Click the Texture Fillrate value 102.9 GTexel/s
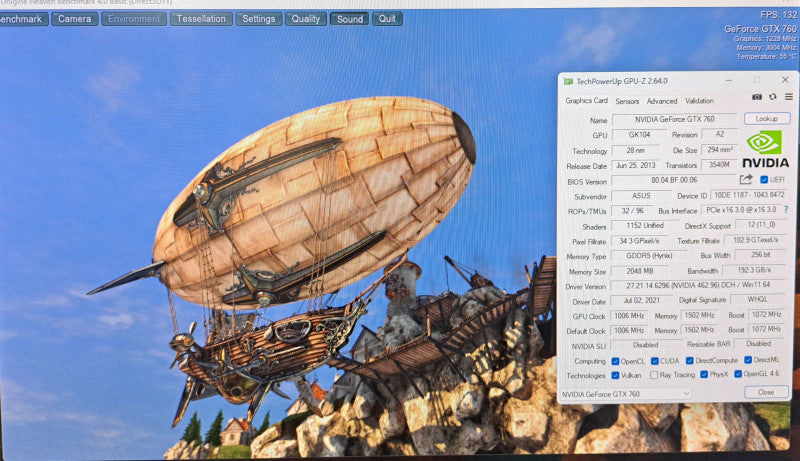The image size is (800, 461). [756, 240]
